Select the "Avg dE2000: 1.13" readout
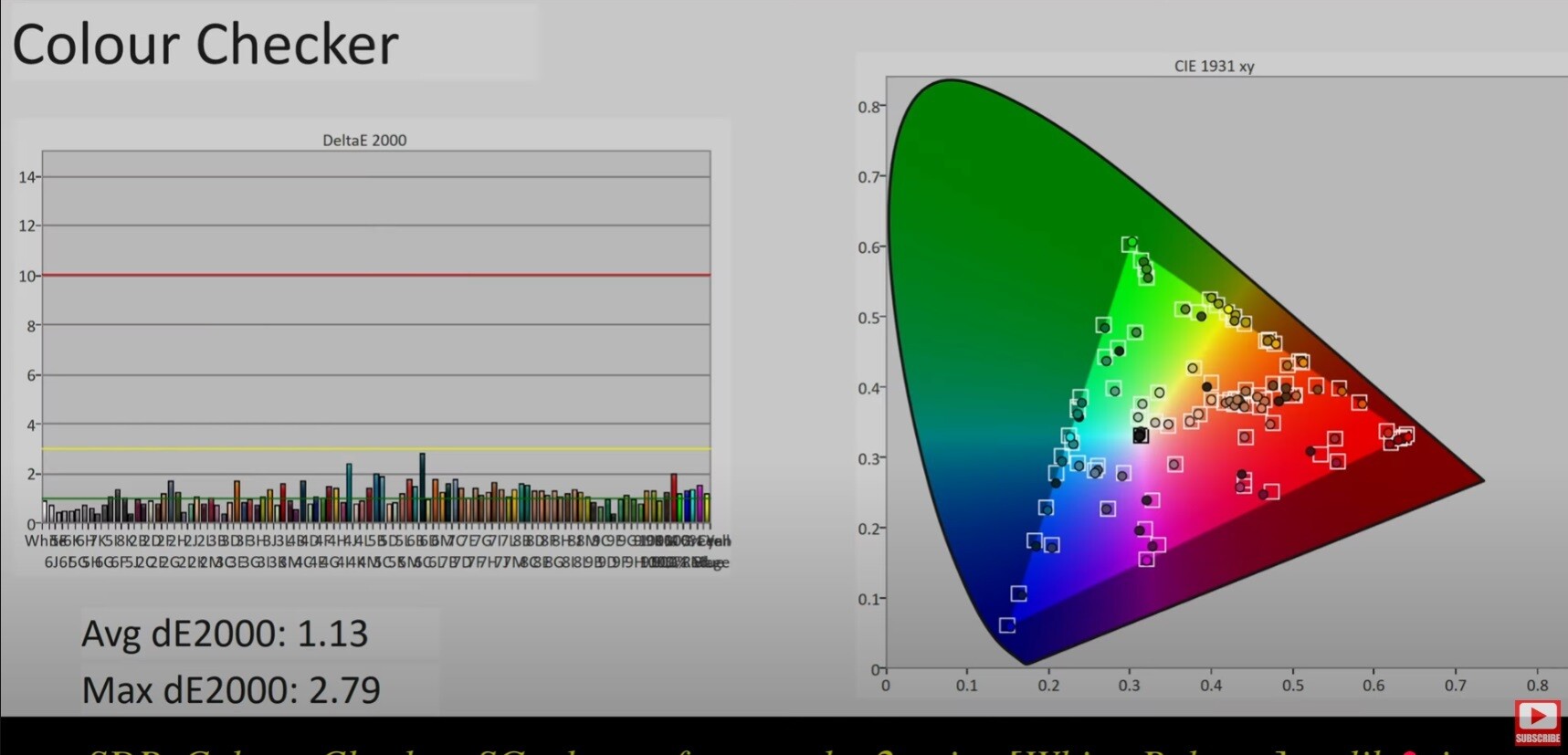Image resolution: width=1568 pixels, height=755 pixels. [225, 634]
